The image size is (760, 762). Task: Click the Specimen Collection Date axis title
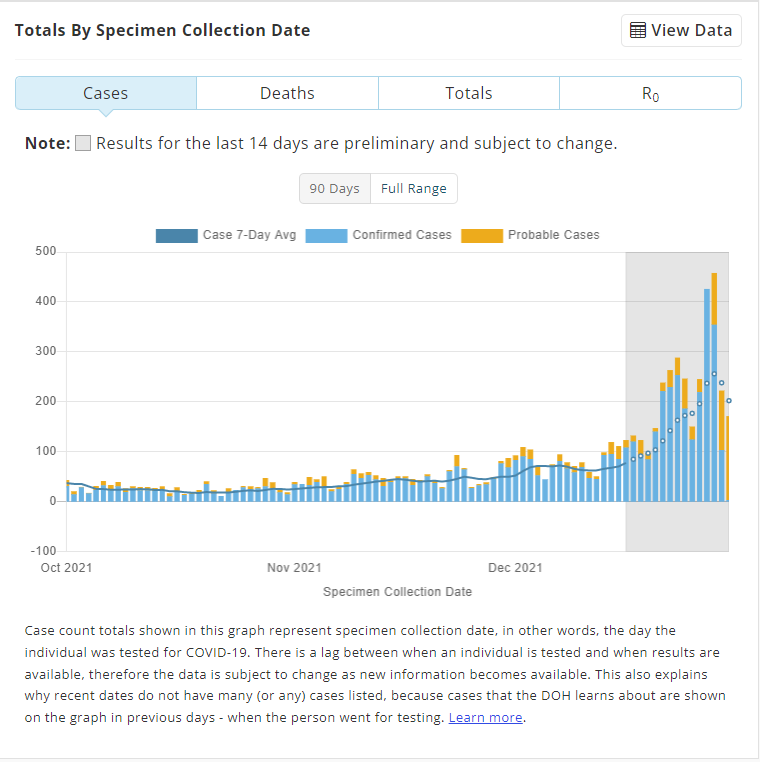(x=397, y=591)
